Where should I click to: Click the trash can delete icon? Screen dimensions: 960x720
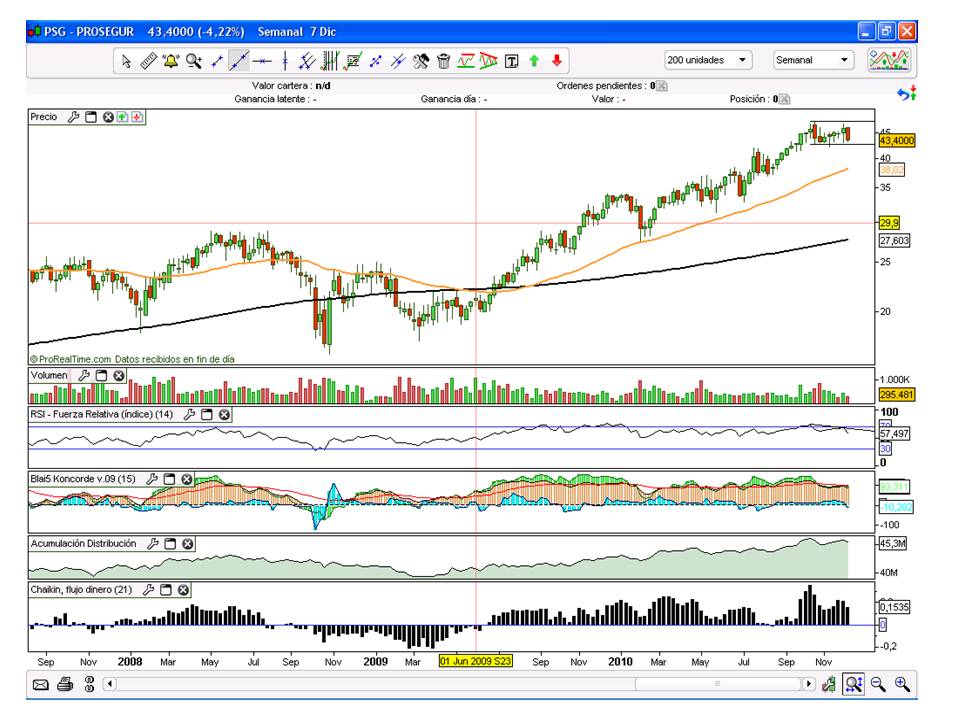pyautogui.click(x=443, y=61)
